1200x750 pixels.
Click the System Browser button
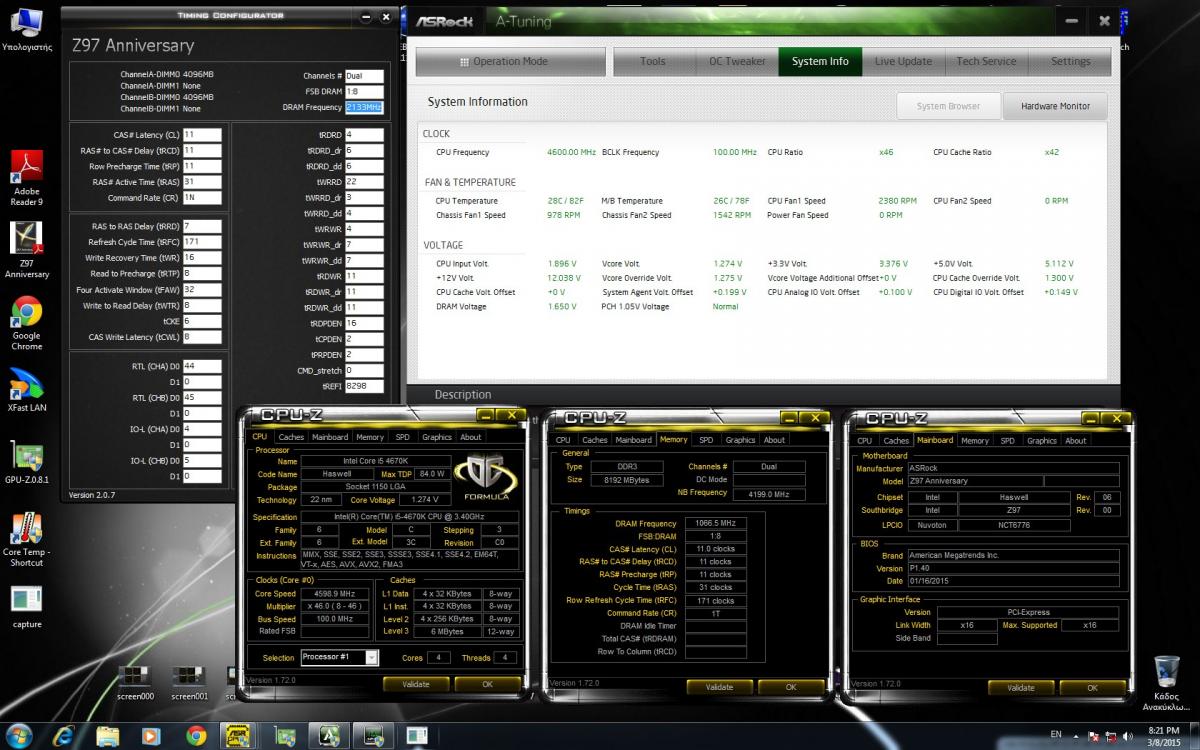[948, 106]
